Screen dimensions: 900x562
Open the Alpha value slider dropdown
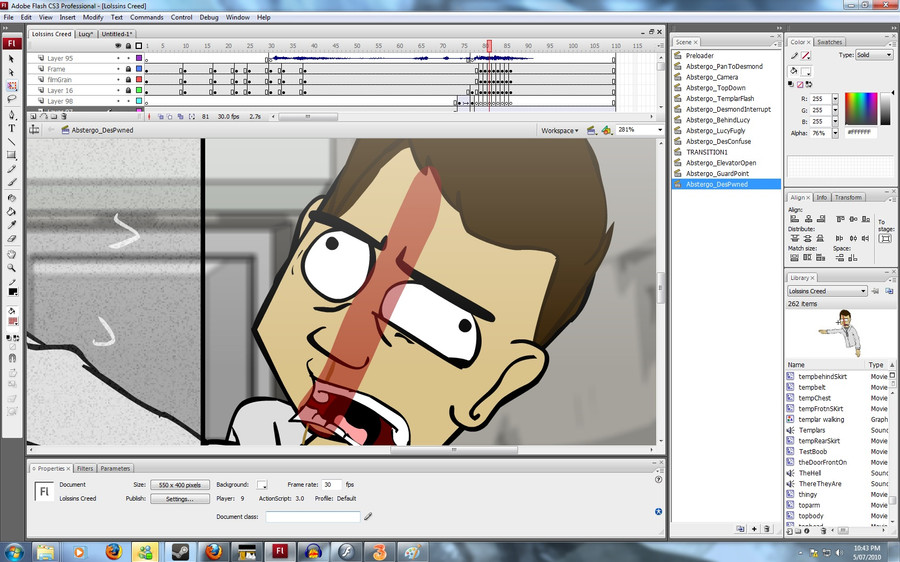pyautogui.click(x=835, y=133)
